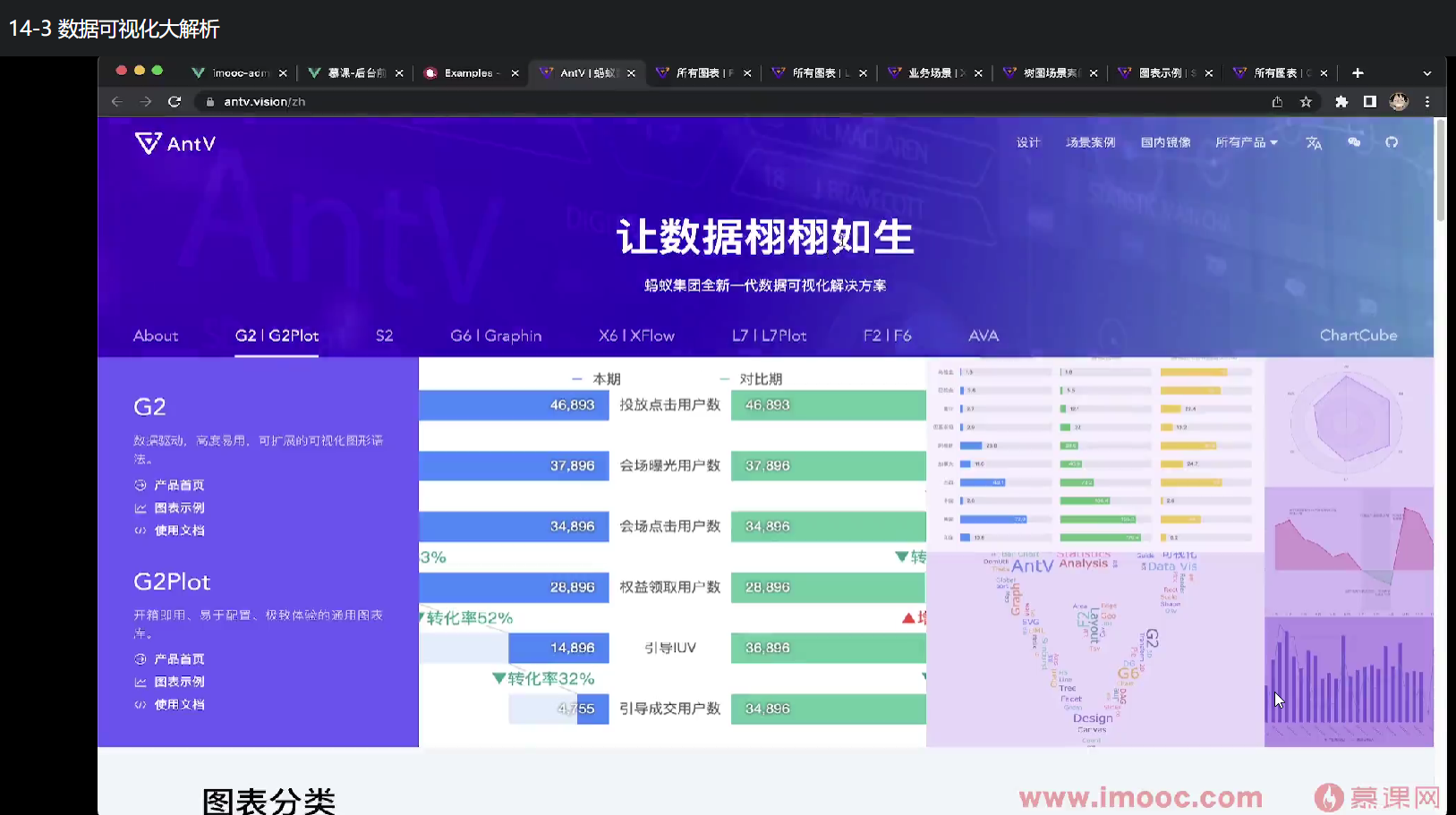Switch to the S2 tab
Viewport: 1456px width, 815px height.
385,335
